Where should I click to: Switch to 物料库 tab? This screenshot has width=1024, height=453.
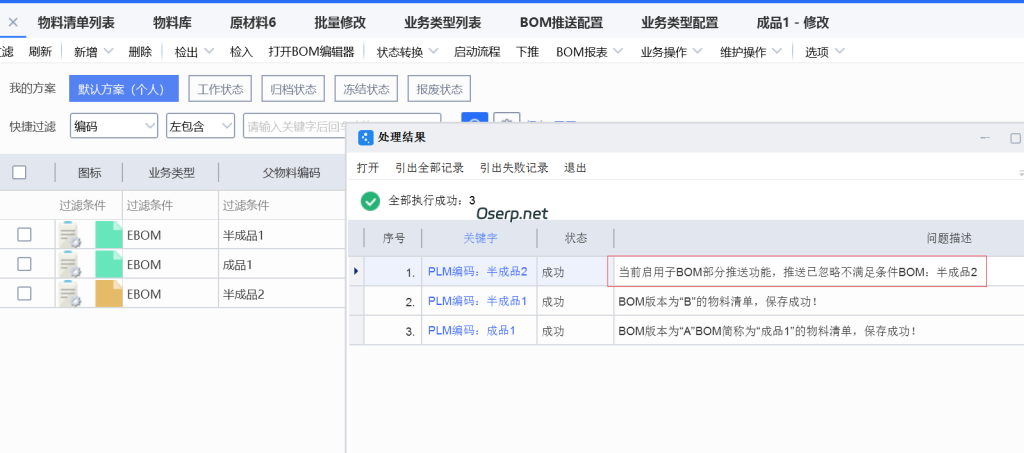tap(172, 23)
